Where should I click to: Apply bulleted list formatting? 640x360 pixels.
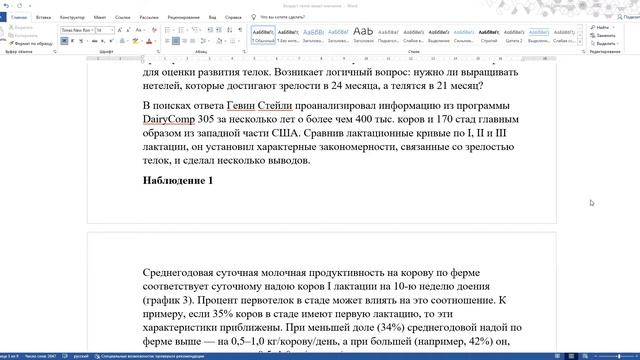[167, 30]
